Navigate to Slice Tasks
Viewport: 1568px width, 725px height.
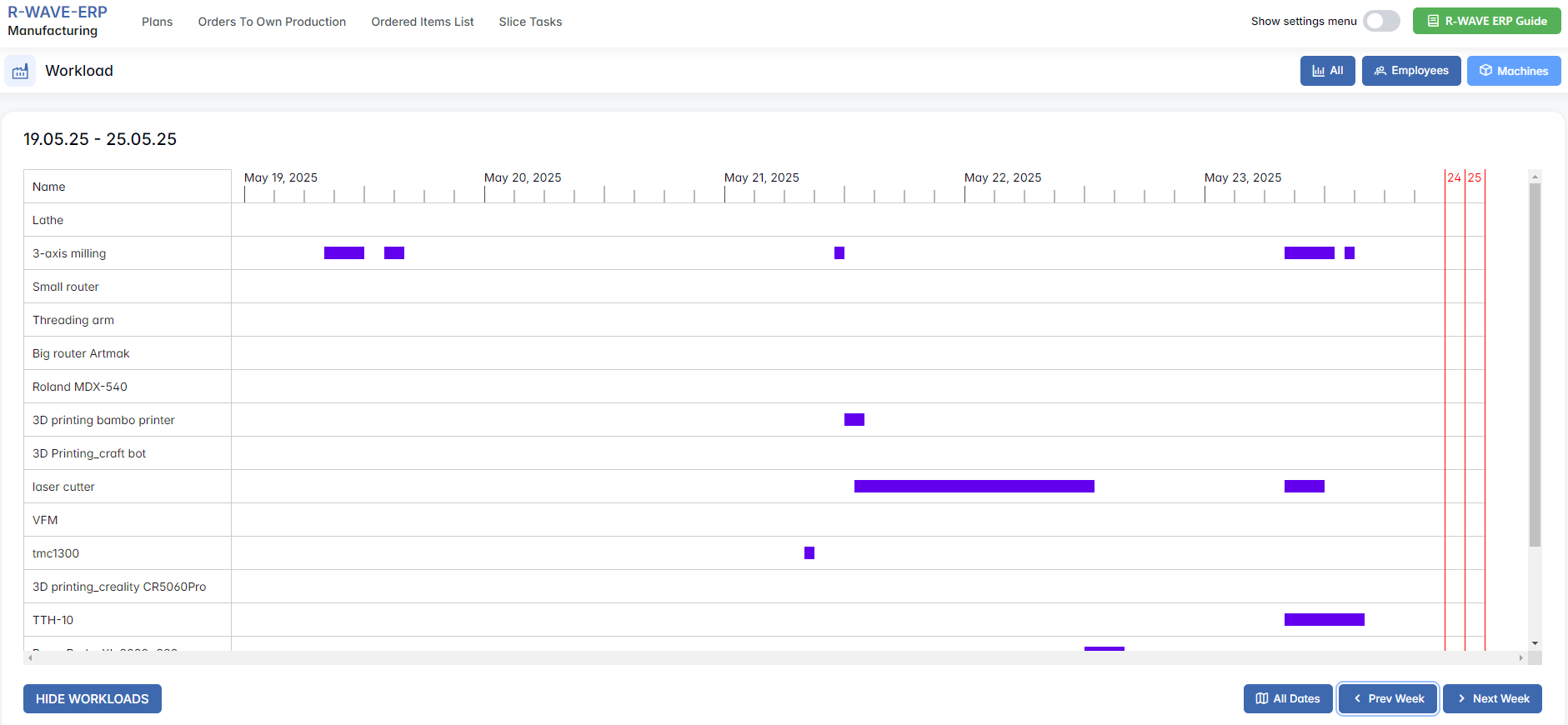[530, 22]
